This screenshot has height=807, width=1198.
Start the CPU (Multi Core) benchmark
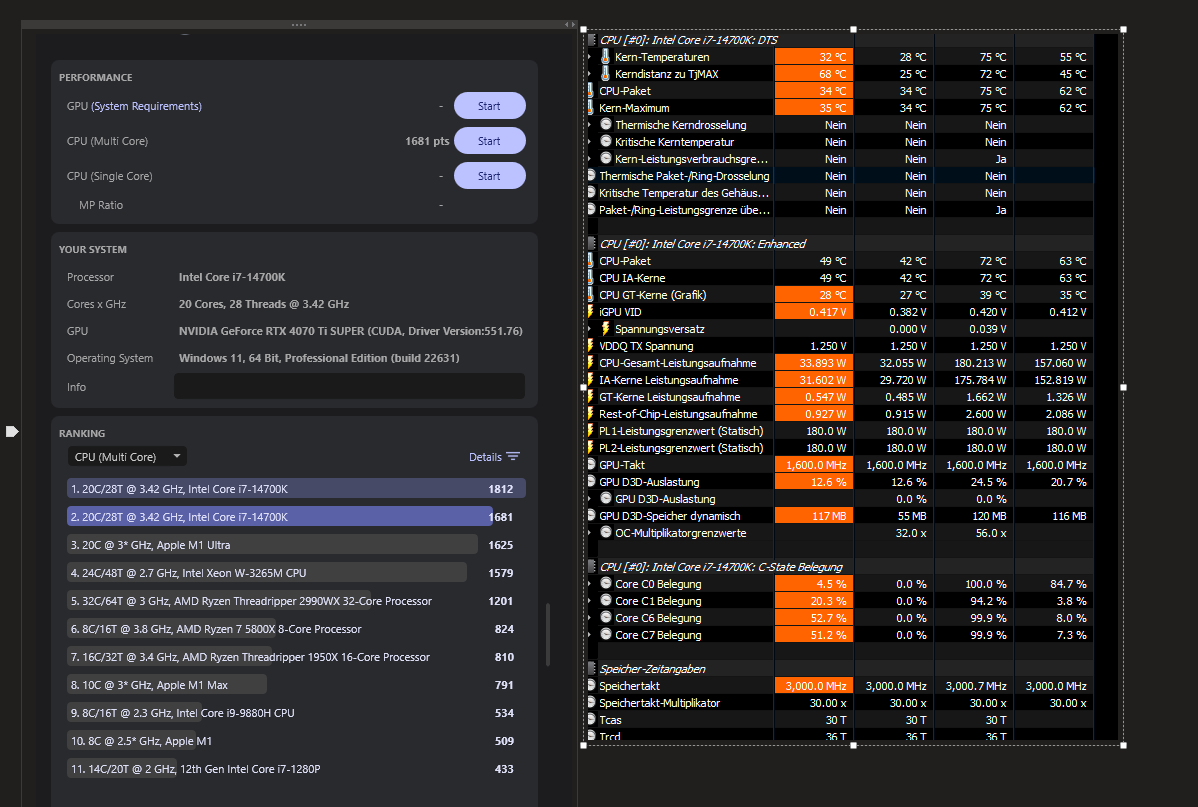coord(489,141)
